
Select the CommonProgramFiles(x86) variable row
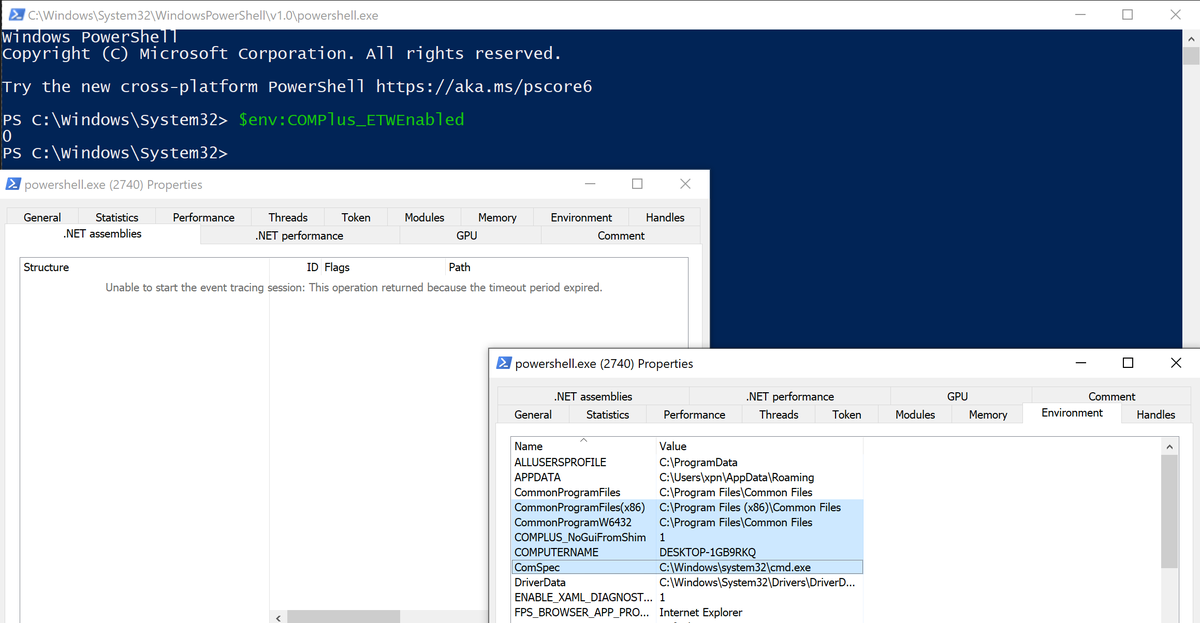pyautogui.click(x=687, y=507)
